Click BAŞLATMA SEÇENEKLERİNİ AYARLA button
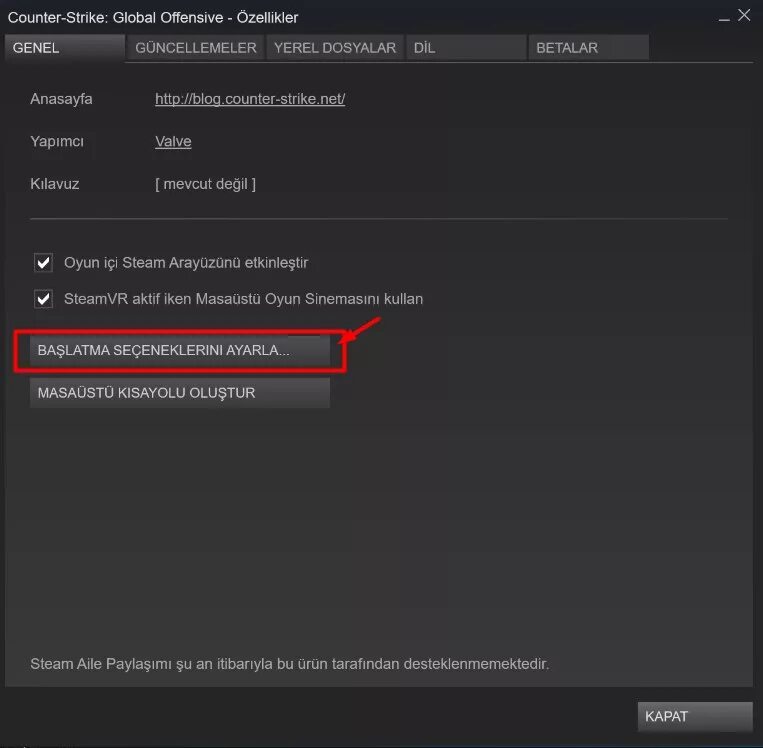763x748 pixels. click(x=180, y=350)
